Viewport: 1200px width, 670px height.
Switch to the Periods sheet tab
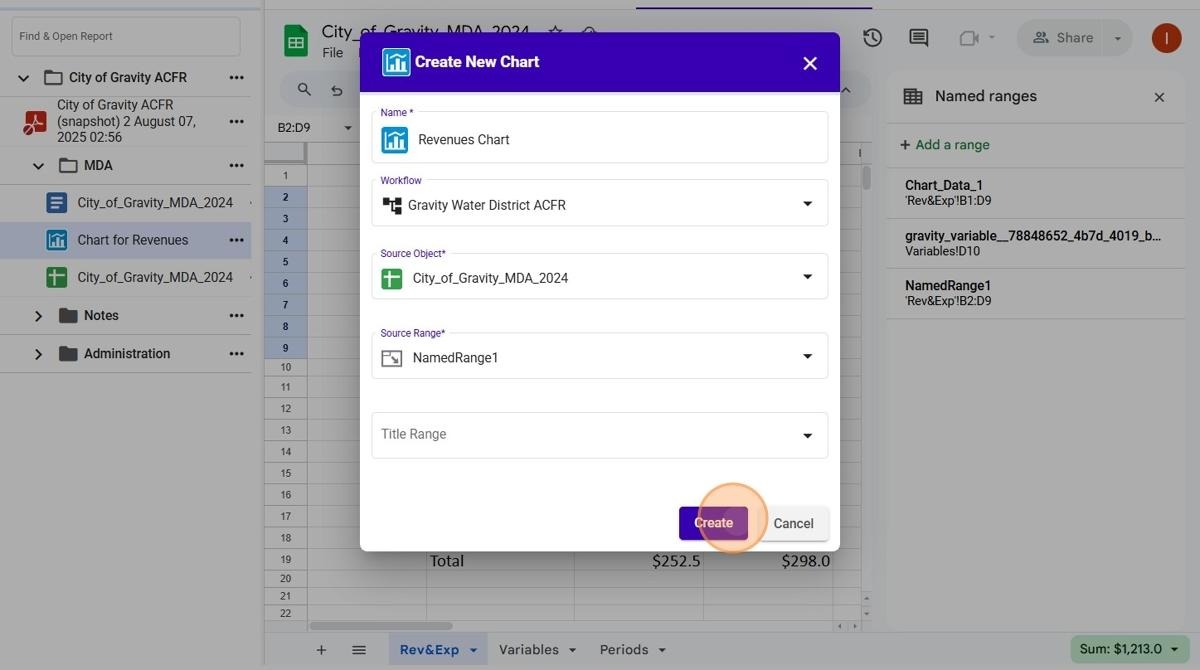(624, 650)
